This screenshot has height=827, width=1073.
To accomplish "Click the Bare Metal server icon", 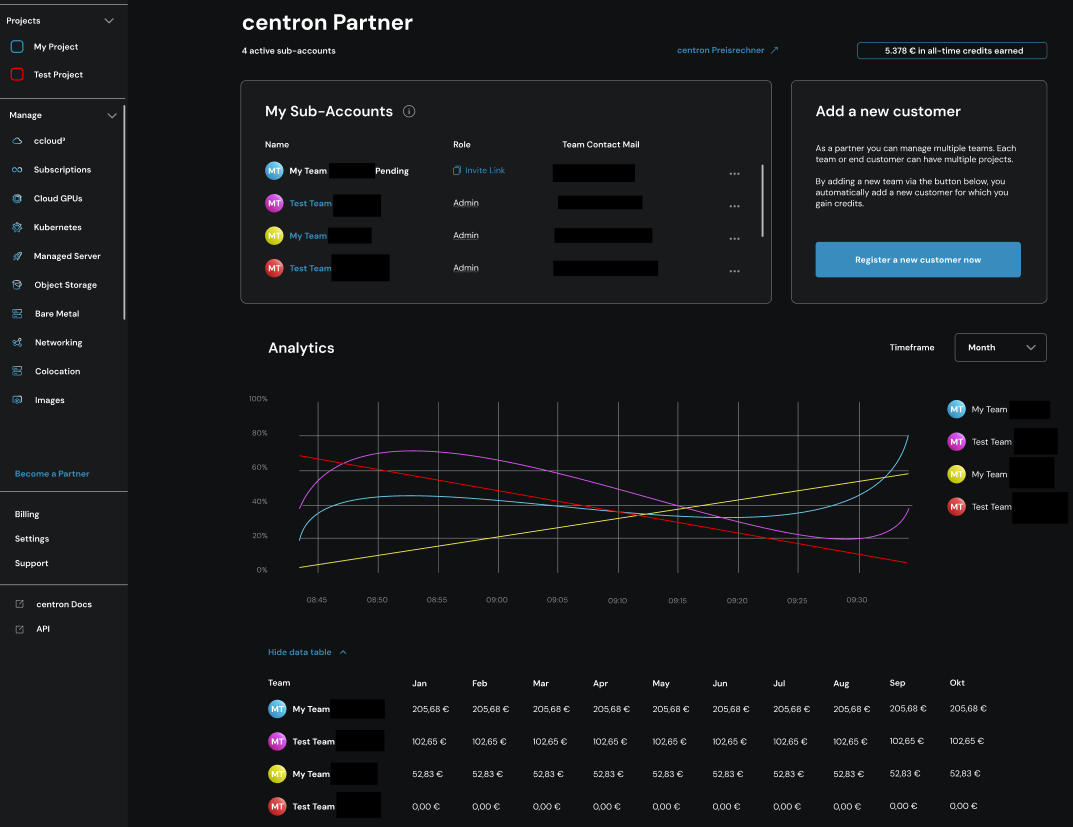I will click(17, 313).
